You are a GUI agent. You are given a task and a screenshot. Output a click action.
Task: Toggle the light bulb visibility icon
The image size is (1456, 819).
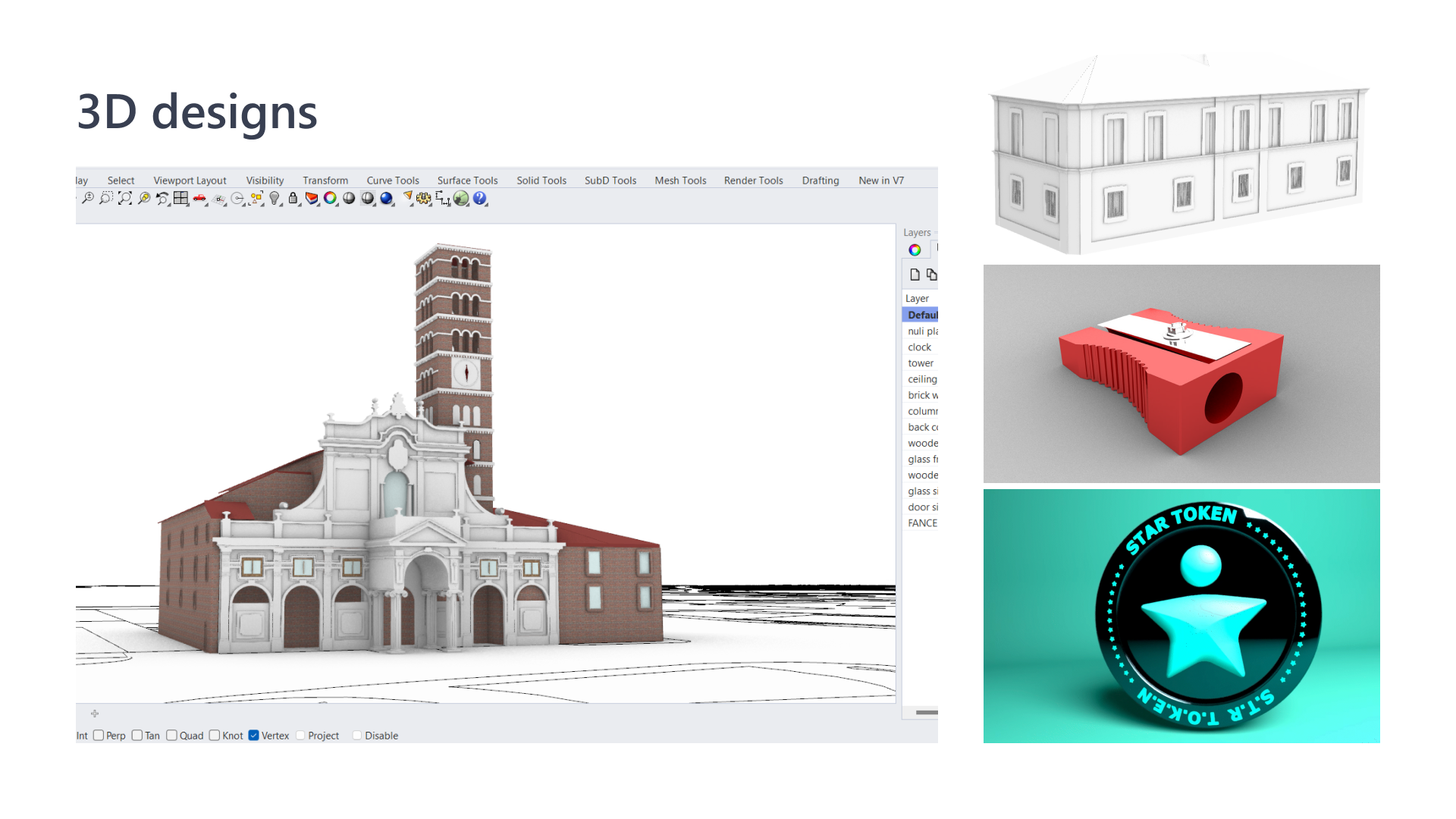click(274, 198)
